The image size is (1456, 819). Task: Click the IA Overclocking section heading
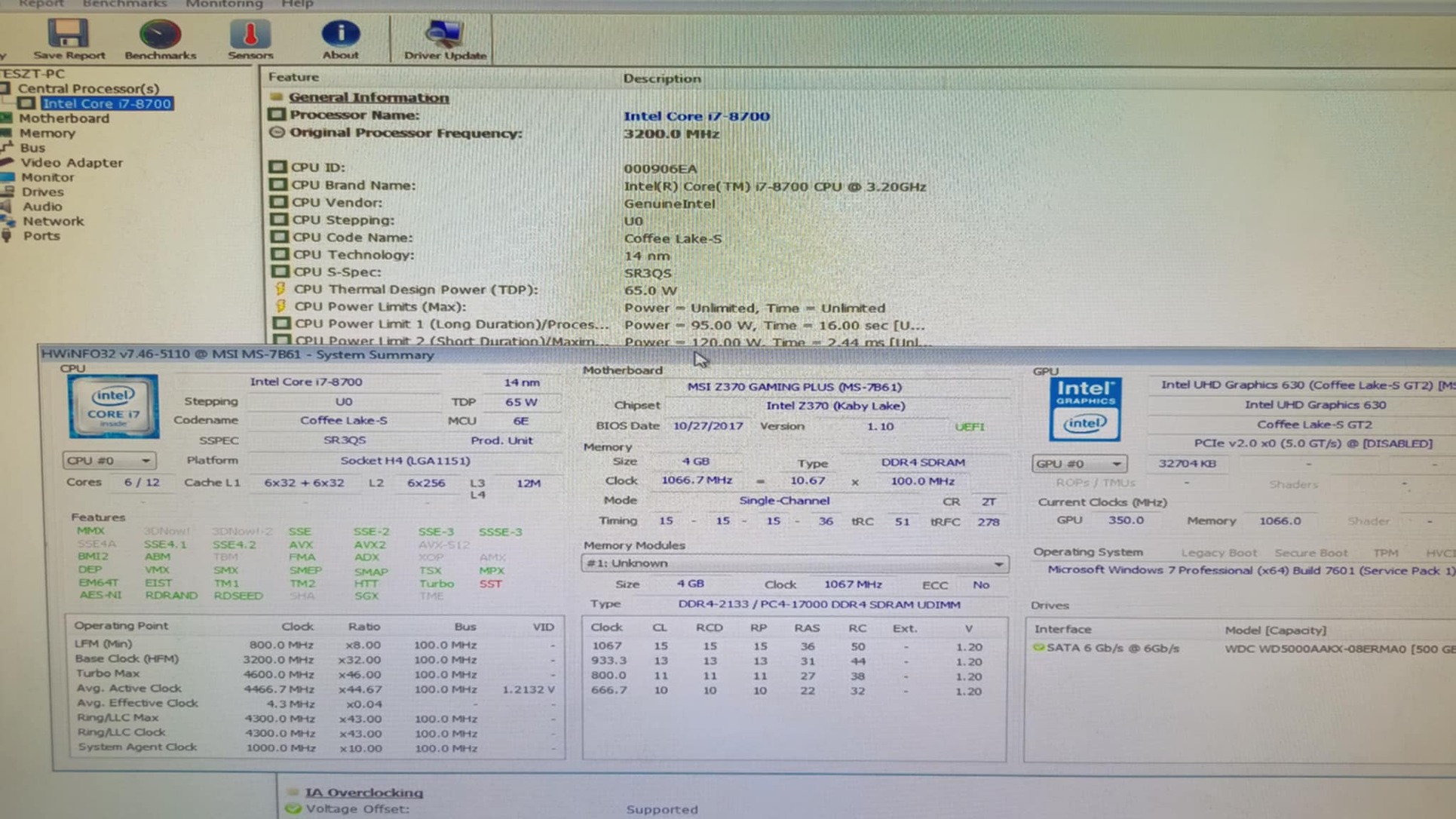click(363, 793)
